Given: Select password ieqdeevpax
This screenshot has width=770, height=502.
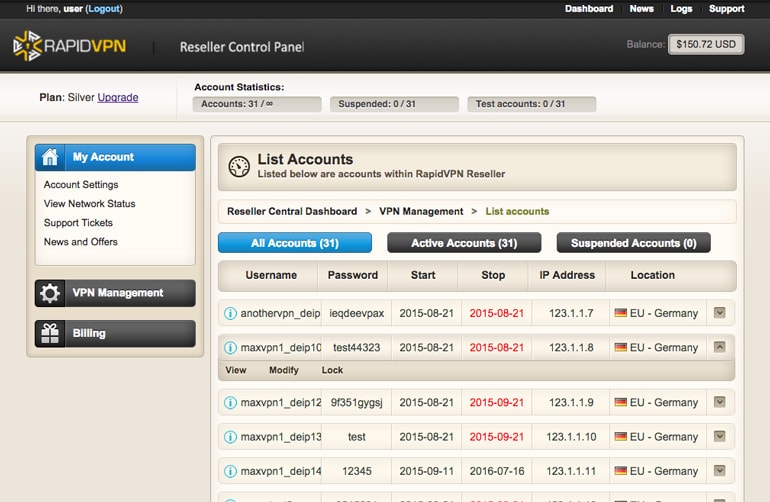Looking at the screenshot, I should tap(357, 313).
